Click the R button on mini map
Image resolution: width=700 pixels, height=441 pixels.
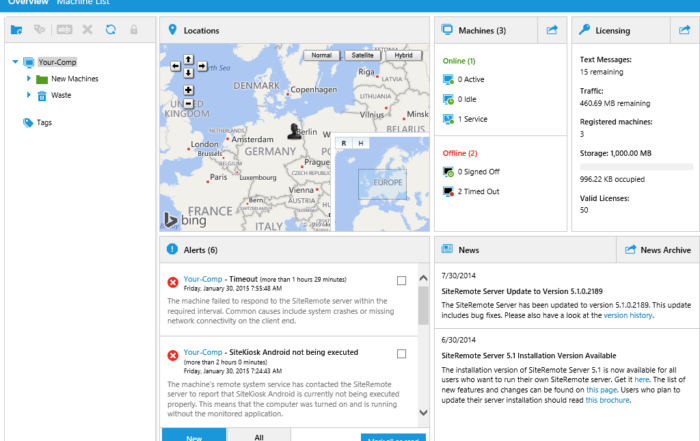344,143
